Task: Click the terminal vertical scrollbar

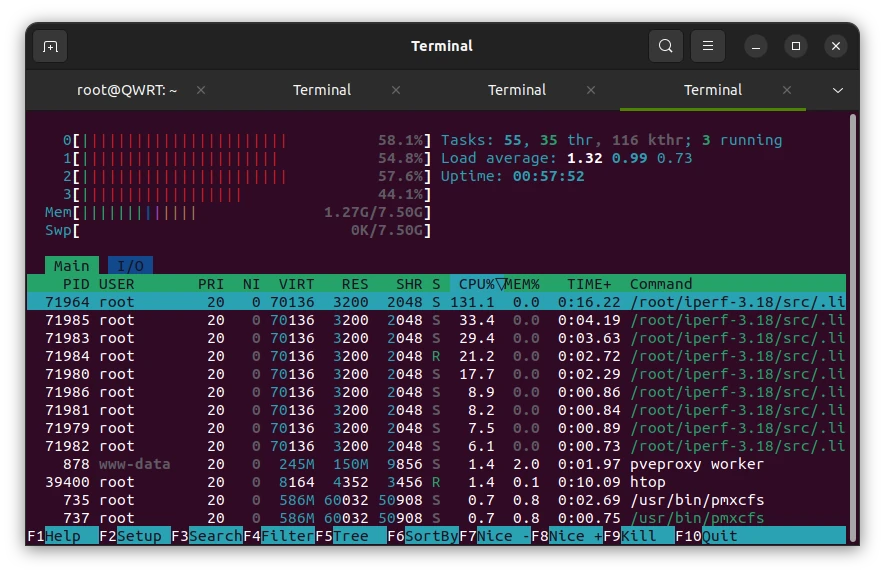Action: [x=853, y=327]
